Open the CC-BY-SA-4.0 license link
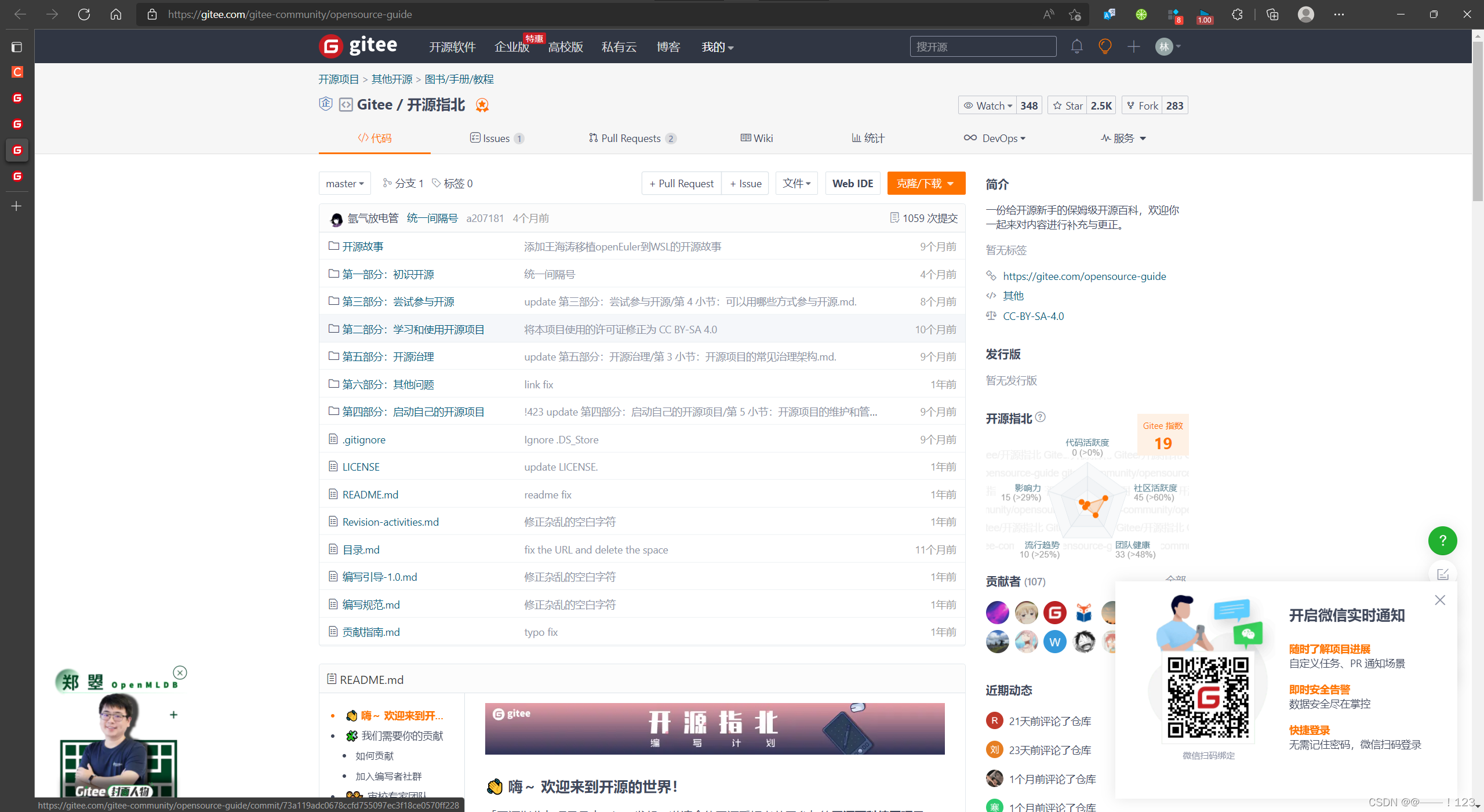The image size is (1484, 812). [x=1033, y=316]
